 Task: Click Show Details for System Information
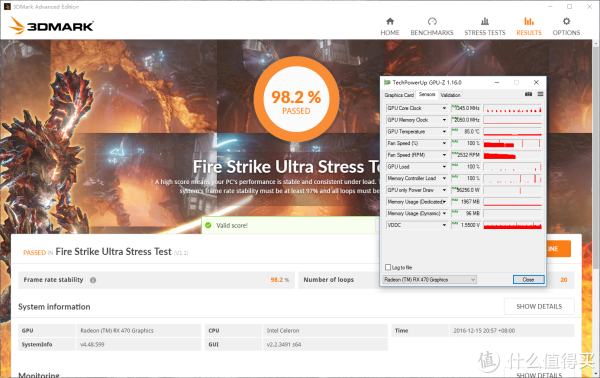539,306
